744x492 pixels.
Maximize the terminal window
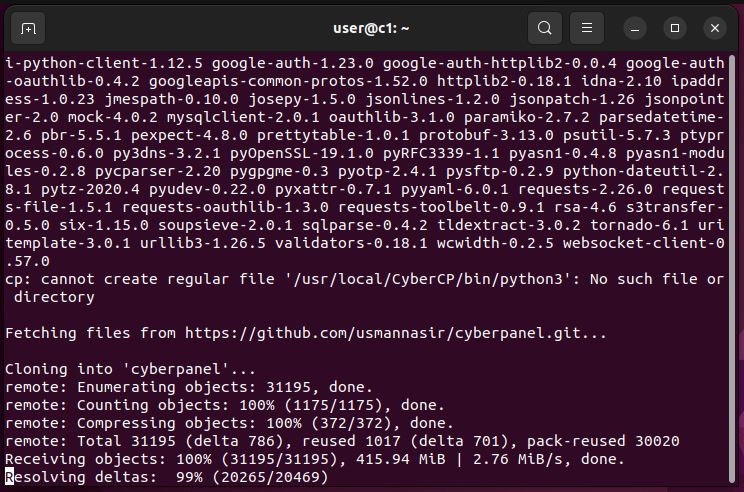click(x=675, y=28)
